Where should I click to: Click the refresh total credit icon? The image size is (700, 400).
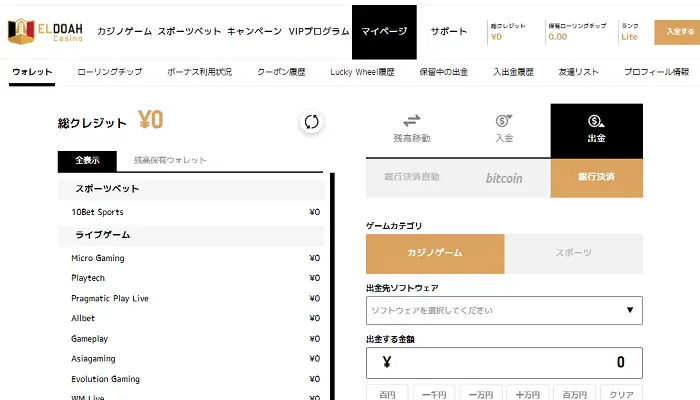click(311, 122)
